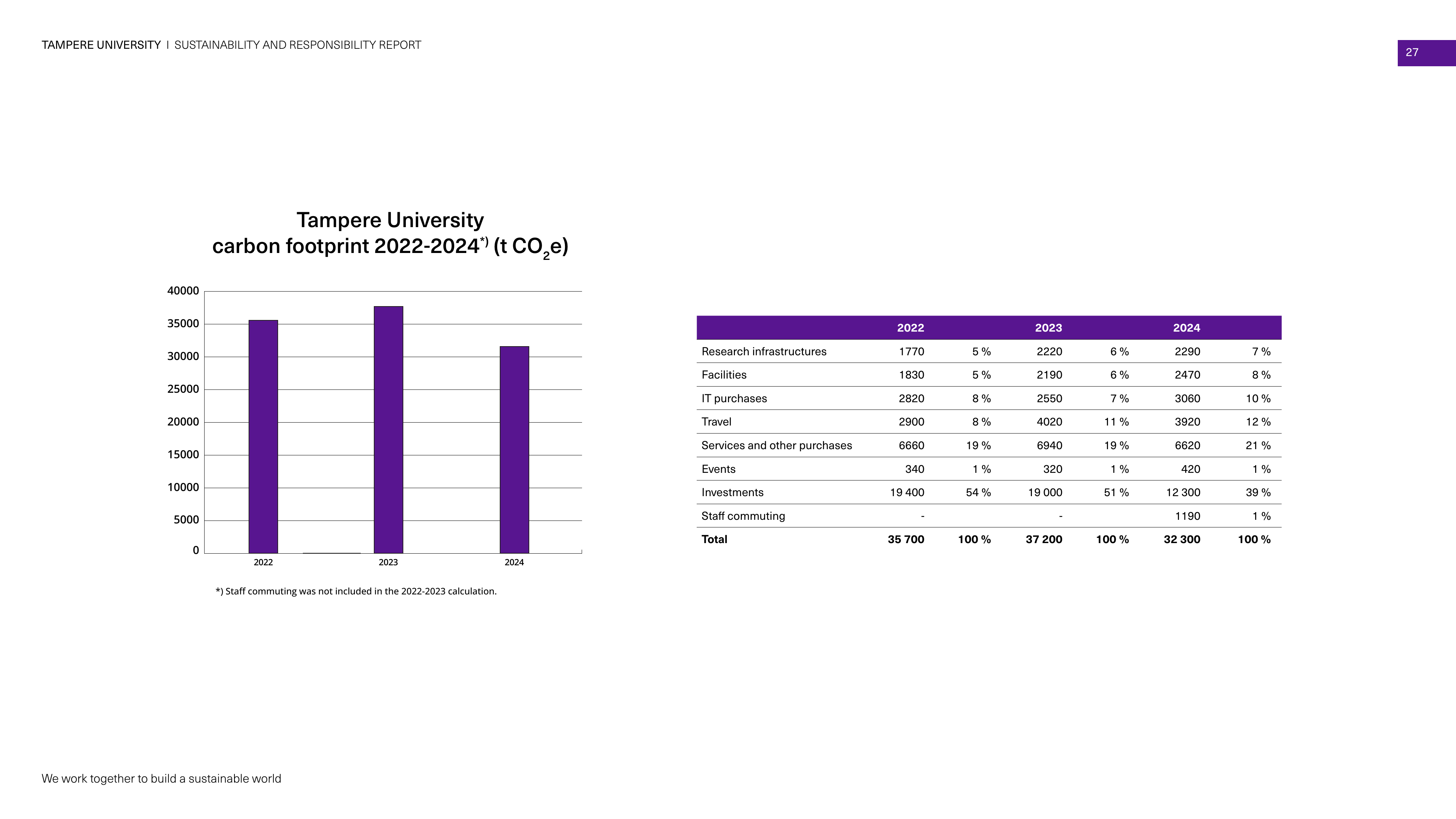This screenshot has height=819, width=1456.
Task: Click the 39 % Investments share cell
Action: click(1258, 492)
